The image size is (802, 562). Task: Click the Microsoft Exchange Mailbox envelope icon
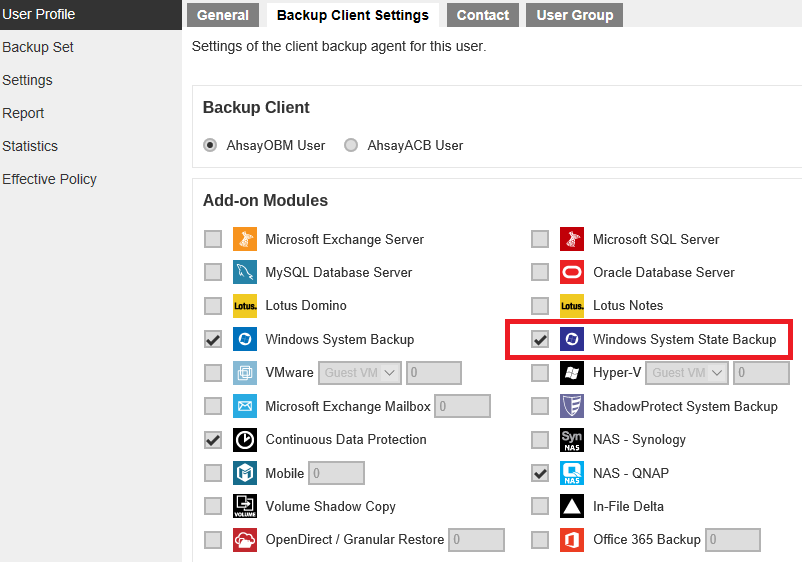click(x=244, y=406)
